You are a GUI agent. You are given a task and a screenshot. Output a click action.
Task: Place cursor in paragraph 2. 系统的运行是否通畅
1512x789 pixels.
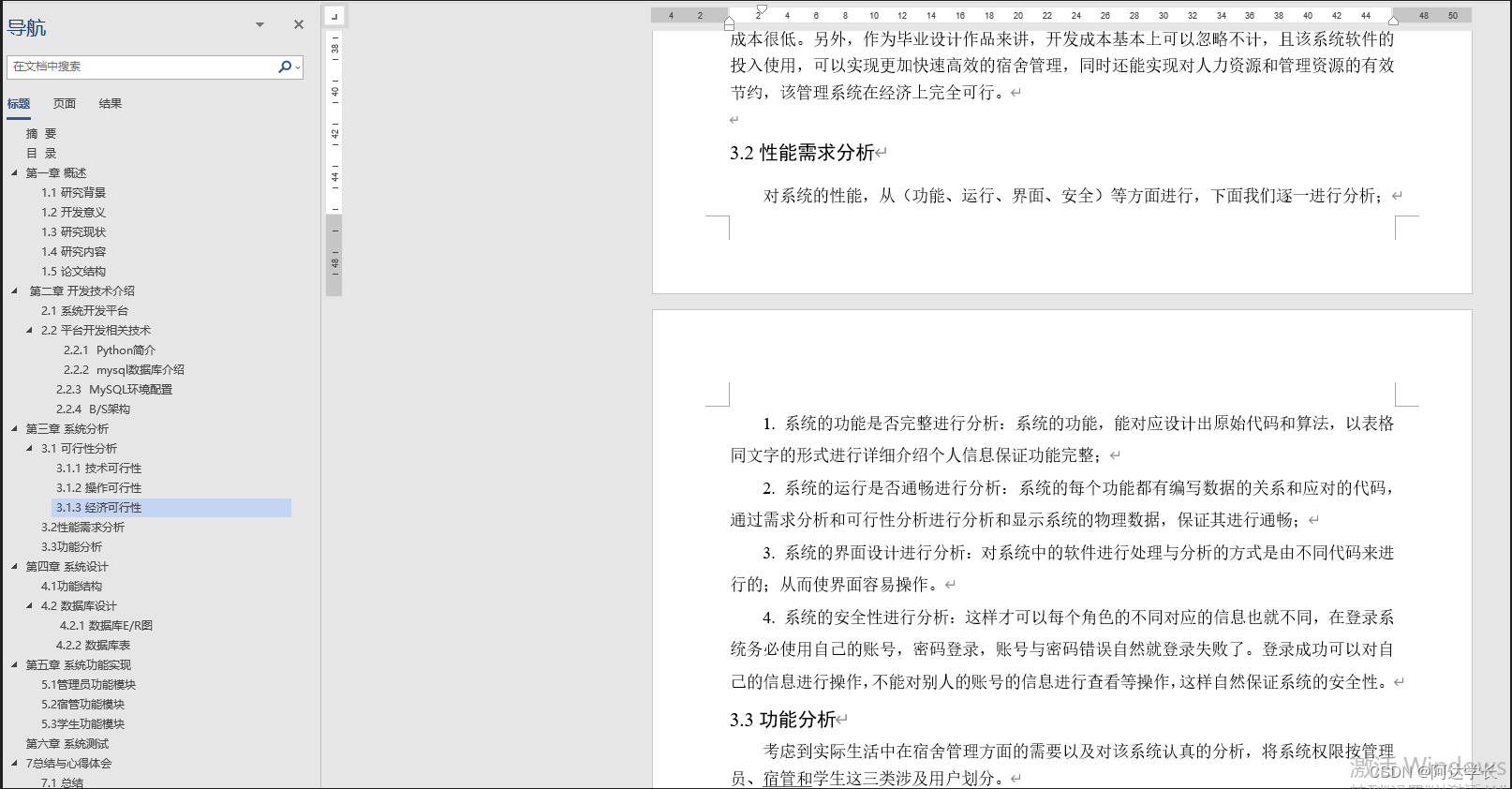coord(1062,504)
